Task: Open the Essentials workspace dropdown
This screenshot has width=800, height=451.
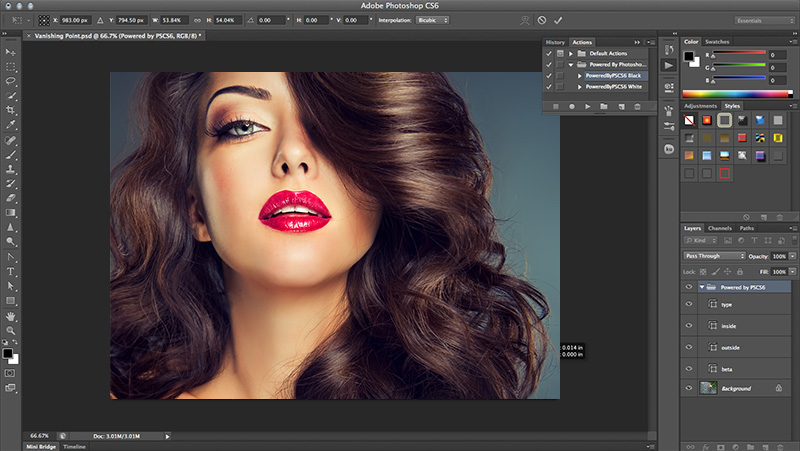Action: [x=765, y=20]
